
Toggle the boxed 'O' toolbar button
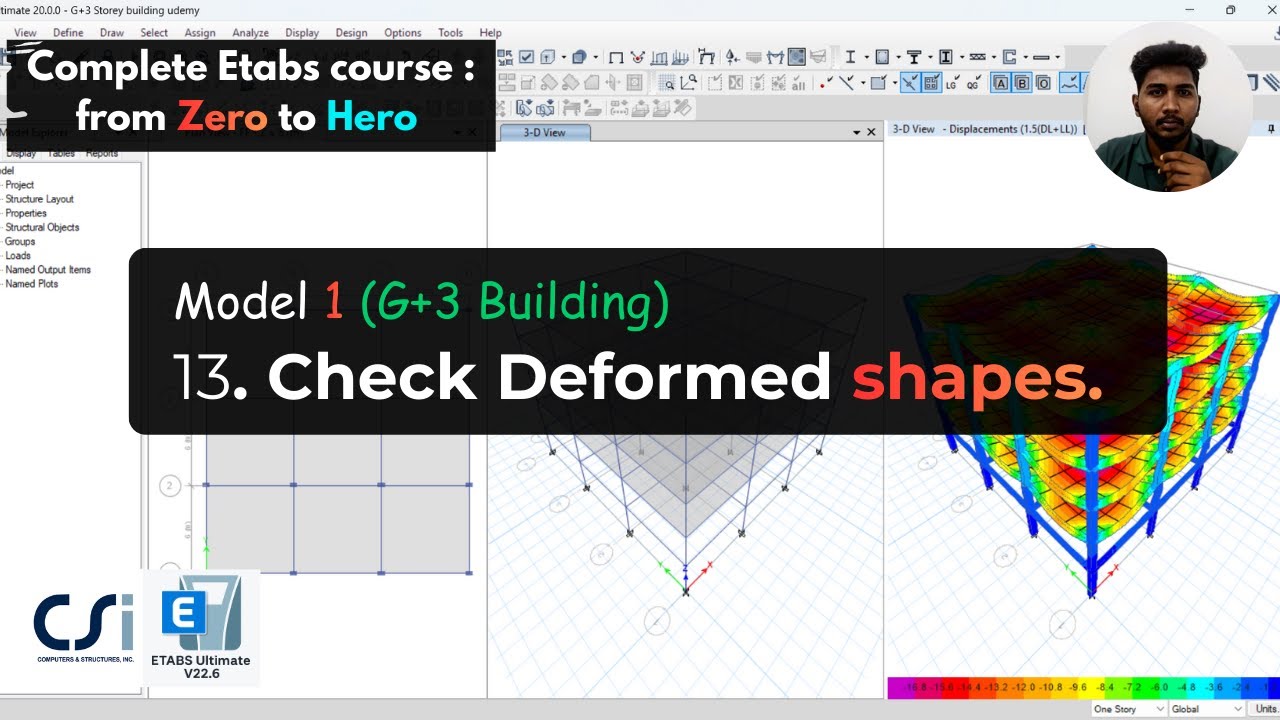[1043, 83]
